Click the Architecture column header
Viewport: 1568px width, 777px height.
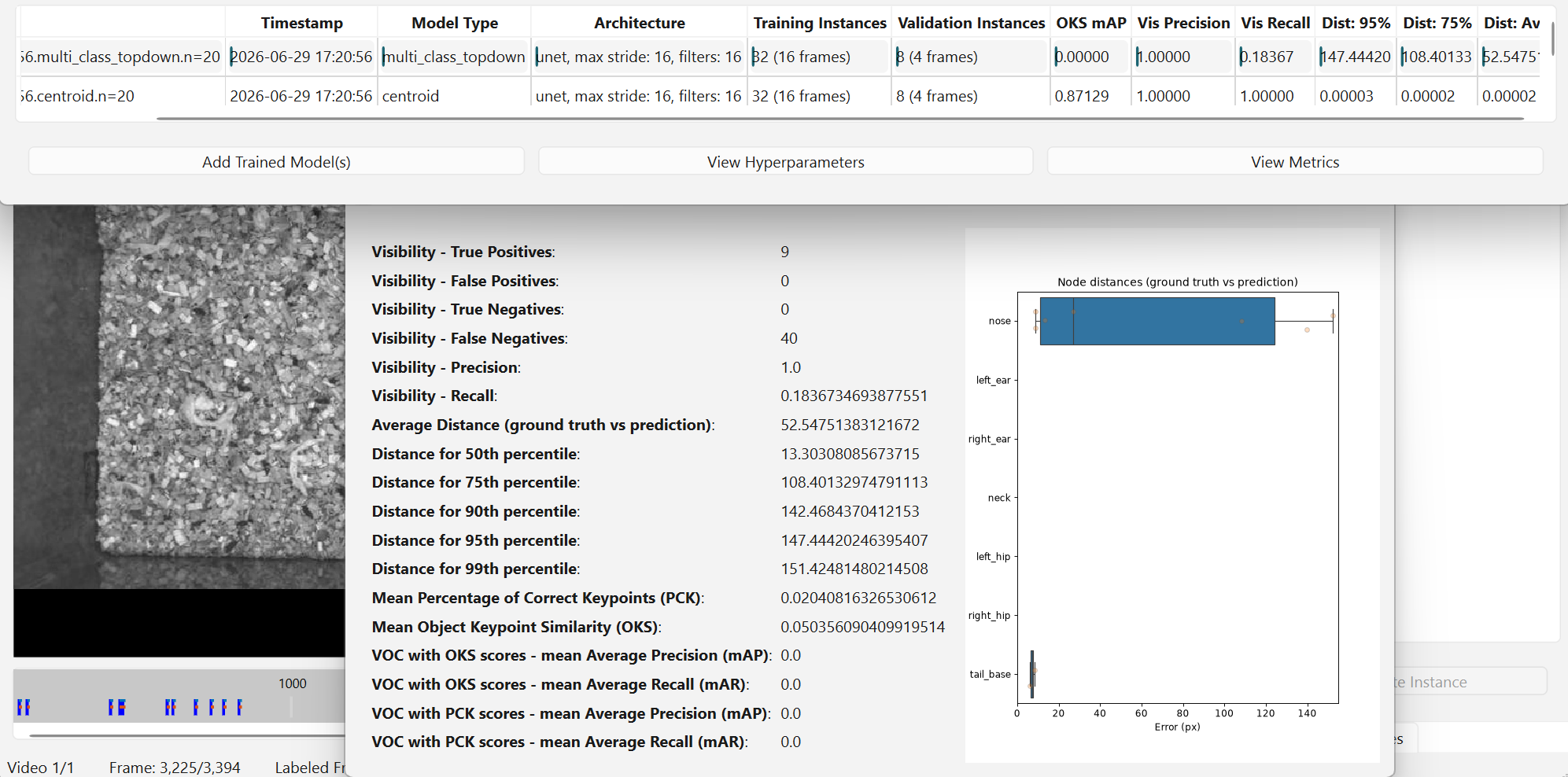pyautogui.click(x=639, y=23)
